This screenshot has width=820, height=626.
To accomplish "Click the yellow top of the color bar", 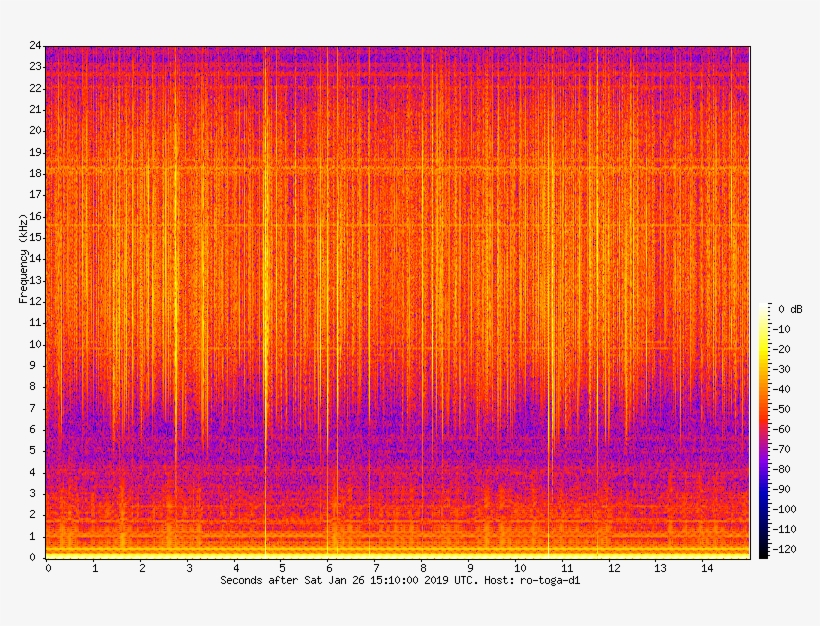I will [x=763, y=312].
